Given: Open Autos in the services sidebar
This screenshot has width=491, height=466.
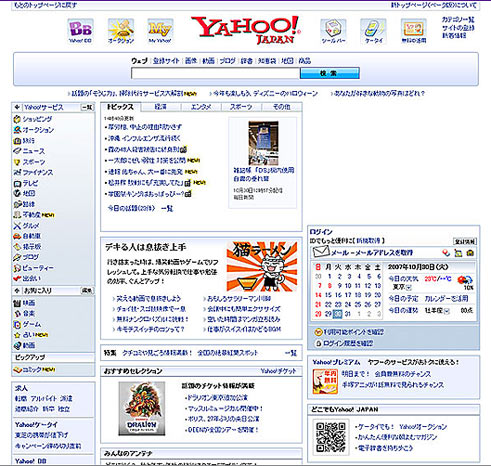Looking at the screenshot, I should pyautogui.click(x=31, y=236).
